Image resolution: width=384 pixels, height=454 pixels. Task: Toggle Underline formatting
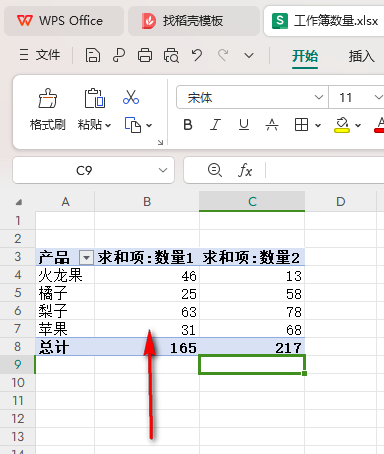pyautogui.click(x=244, y=125)
